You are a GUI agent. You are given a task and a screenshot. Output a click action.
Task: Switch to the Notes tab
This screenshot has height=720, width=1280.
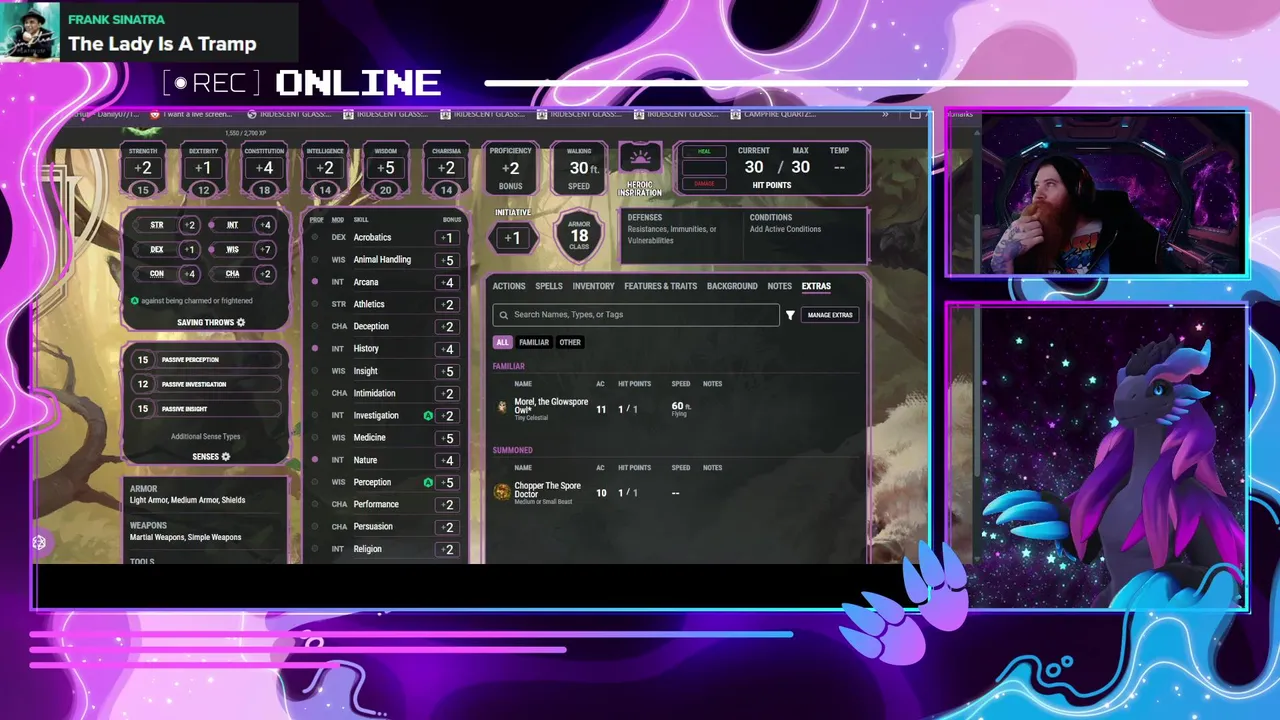point(780,286)
